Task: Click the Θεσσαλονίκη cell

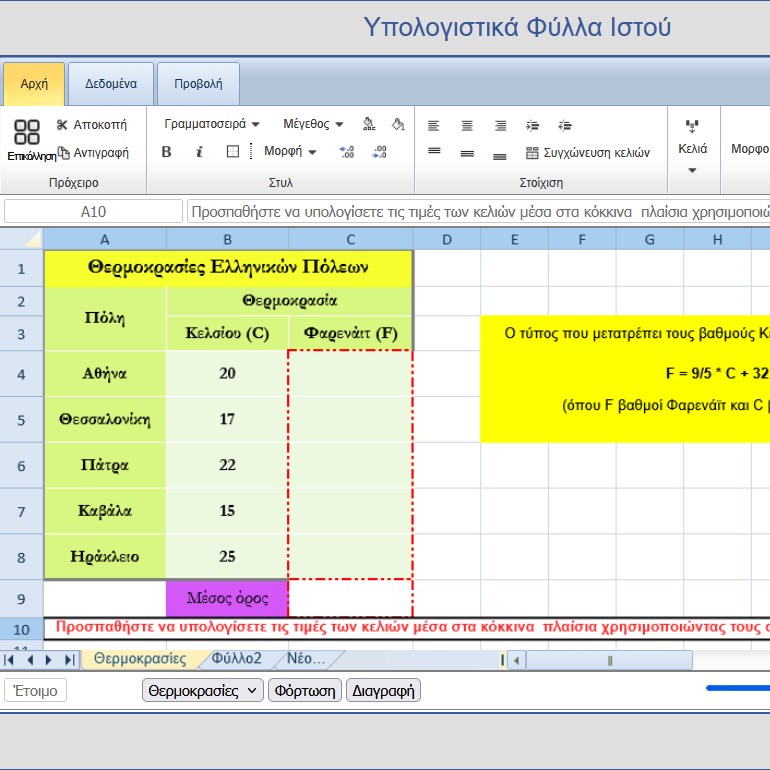Action: 105,419
